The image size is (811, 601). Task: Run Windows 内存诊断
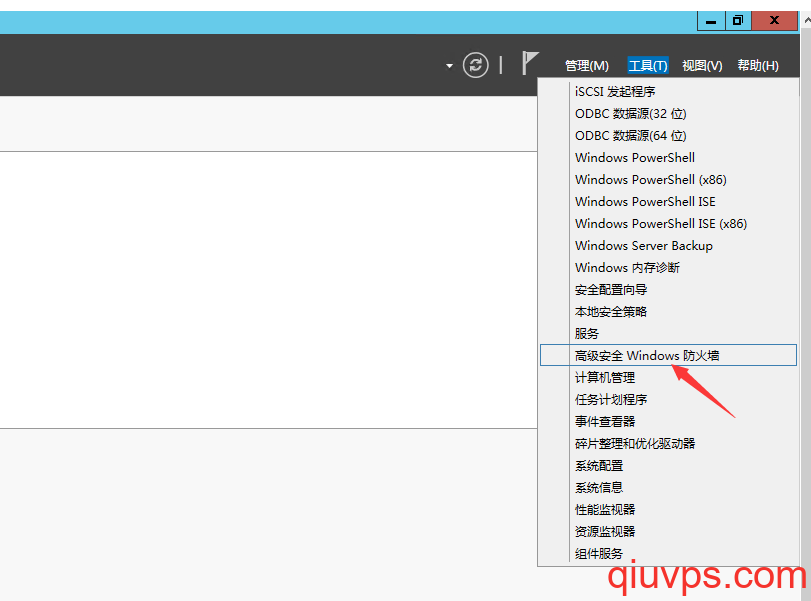tap(668, 267)
